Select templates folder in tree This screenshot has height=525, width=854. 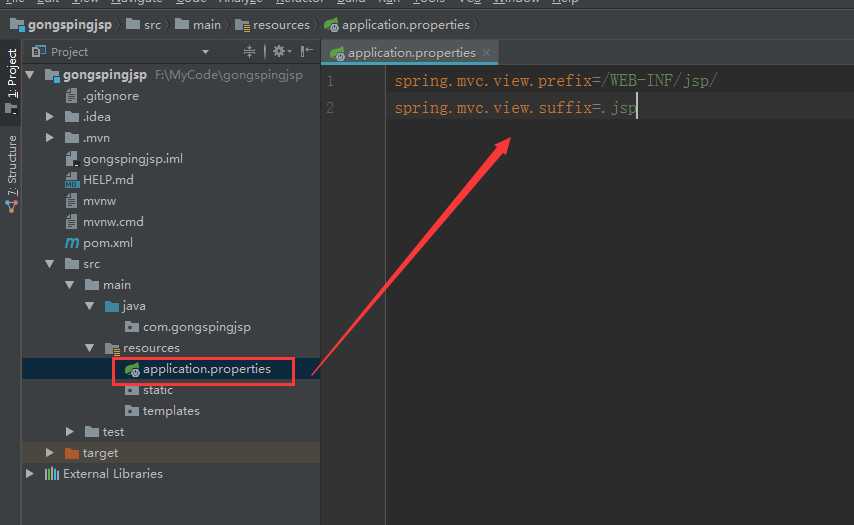[171, 411]
